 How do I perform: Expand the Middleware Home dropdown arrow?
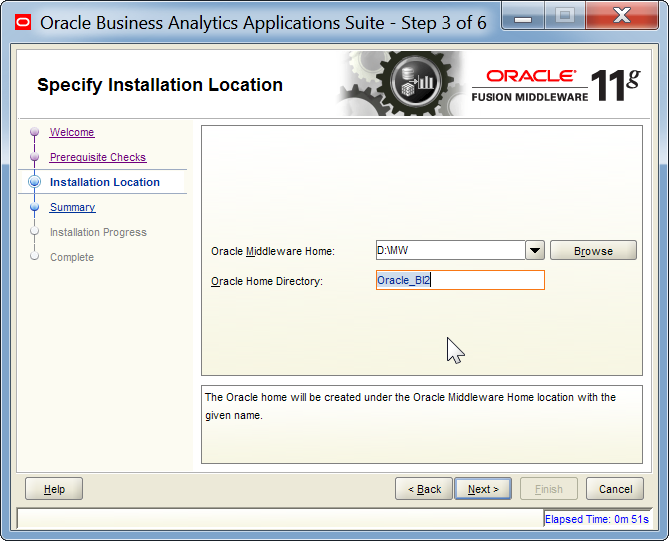[x=535, y=250]
